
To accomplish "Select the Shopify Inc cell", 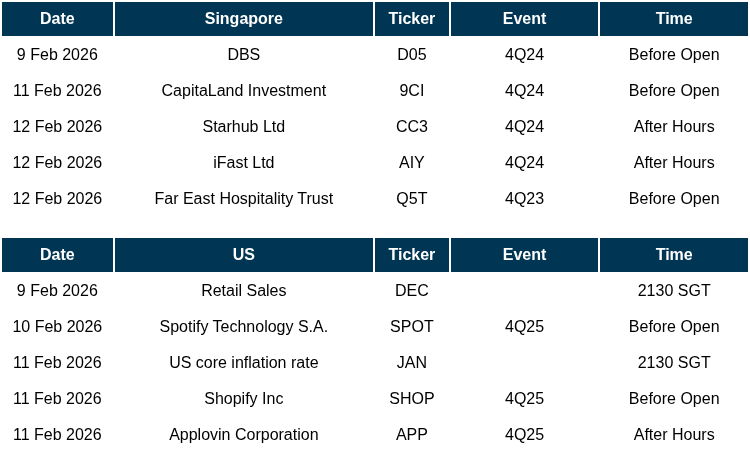I will [x=243, y=399].
